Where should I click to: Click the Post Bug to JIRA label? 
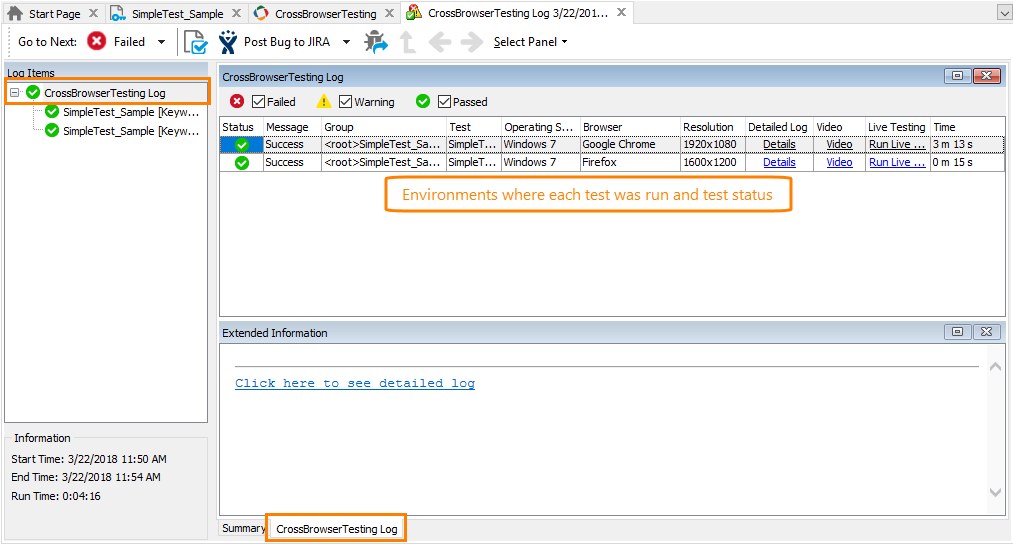click(x=287, y=42)
